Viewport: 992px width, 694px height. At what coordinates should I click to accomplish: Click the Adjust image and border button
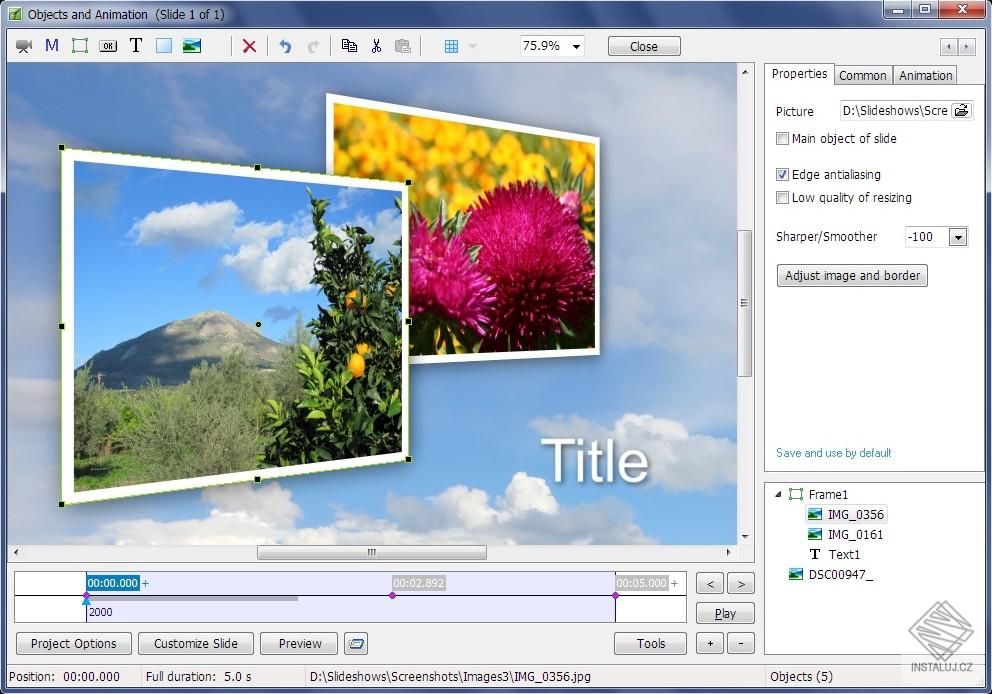coord(851,275)
